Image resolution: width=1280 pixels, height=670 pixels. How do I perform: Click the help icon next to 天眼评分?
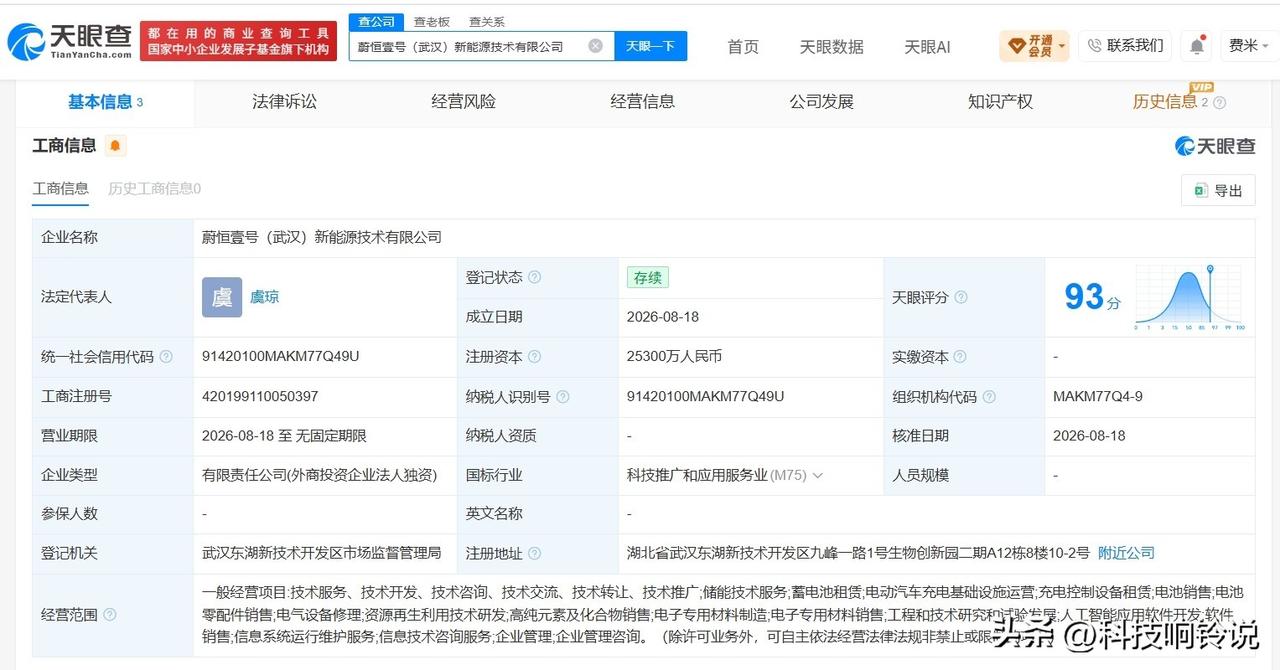pos(961,298)
